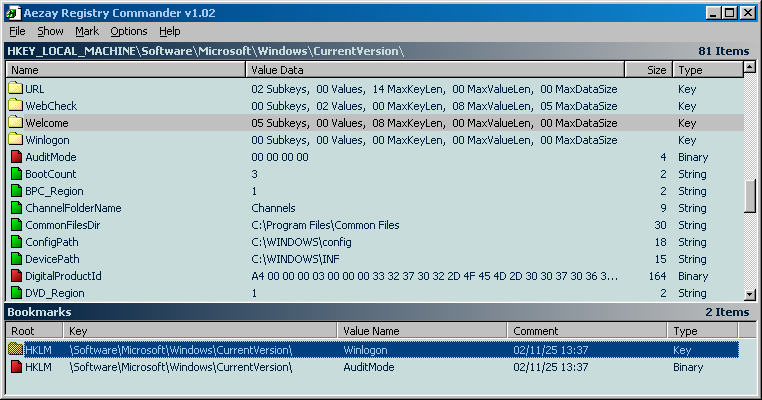The width and height of the screenshot is (762, 400).
Task: Click the 'C:\WINDOWS\INF' value data
Action: [295, 259]
